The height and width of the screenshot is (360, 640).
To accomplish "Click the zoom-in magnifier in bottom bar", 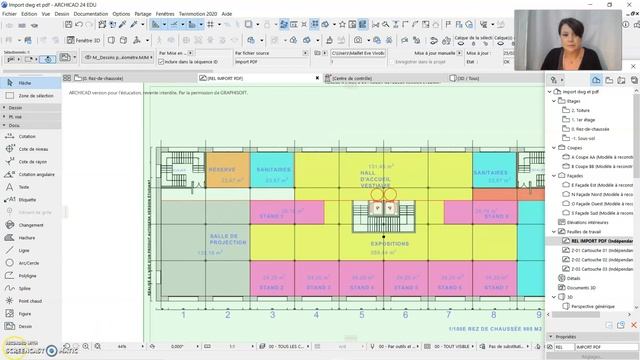I will 86,346.
